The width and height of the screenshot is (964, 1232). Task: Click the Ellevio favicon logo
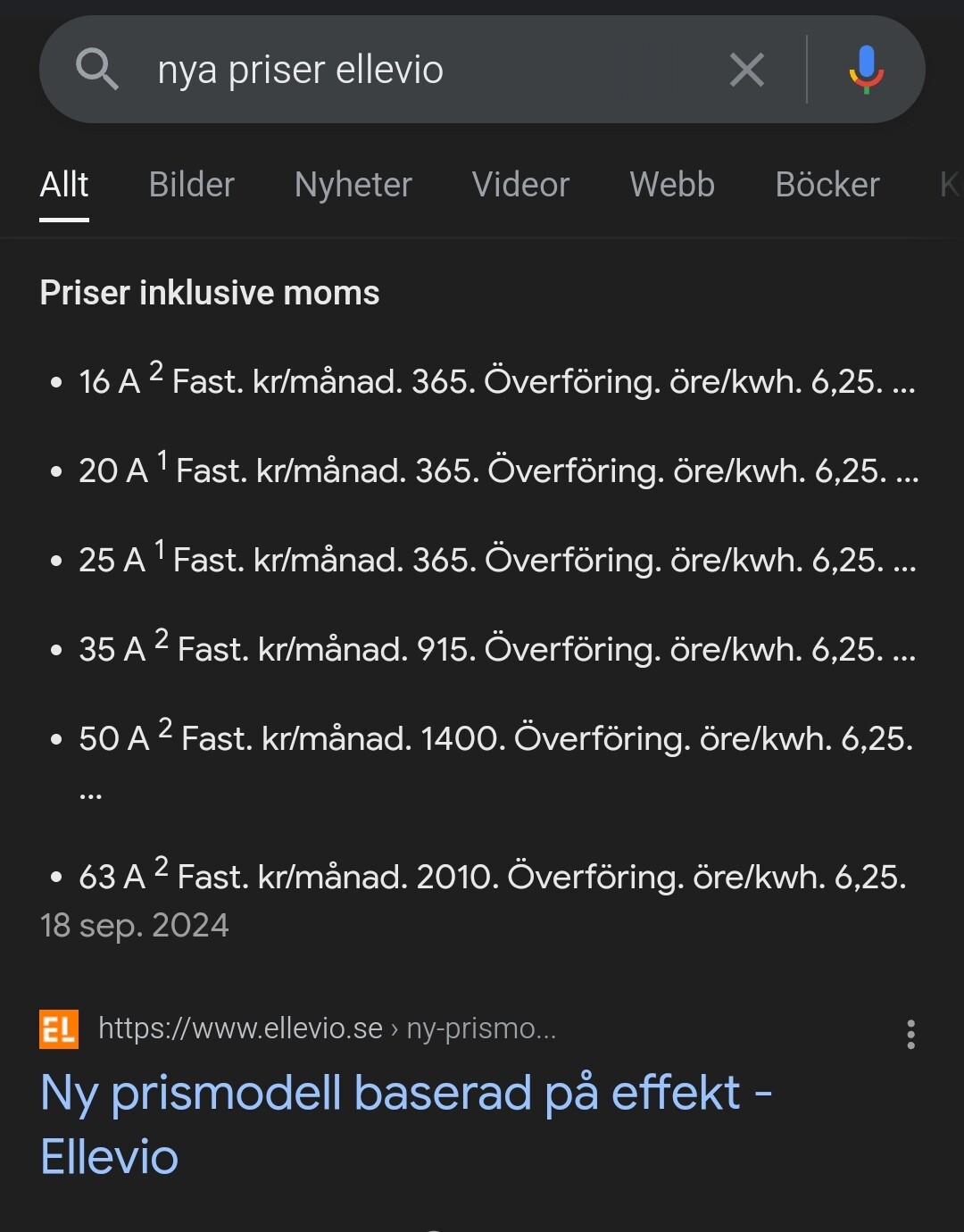point(59,1029)
